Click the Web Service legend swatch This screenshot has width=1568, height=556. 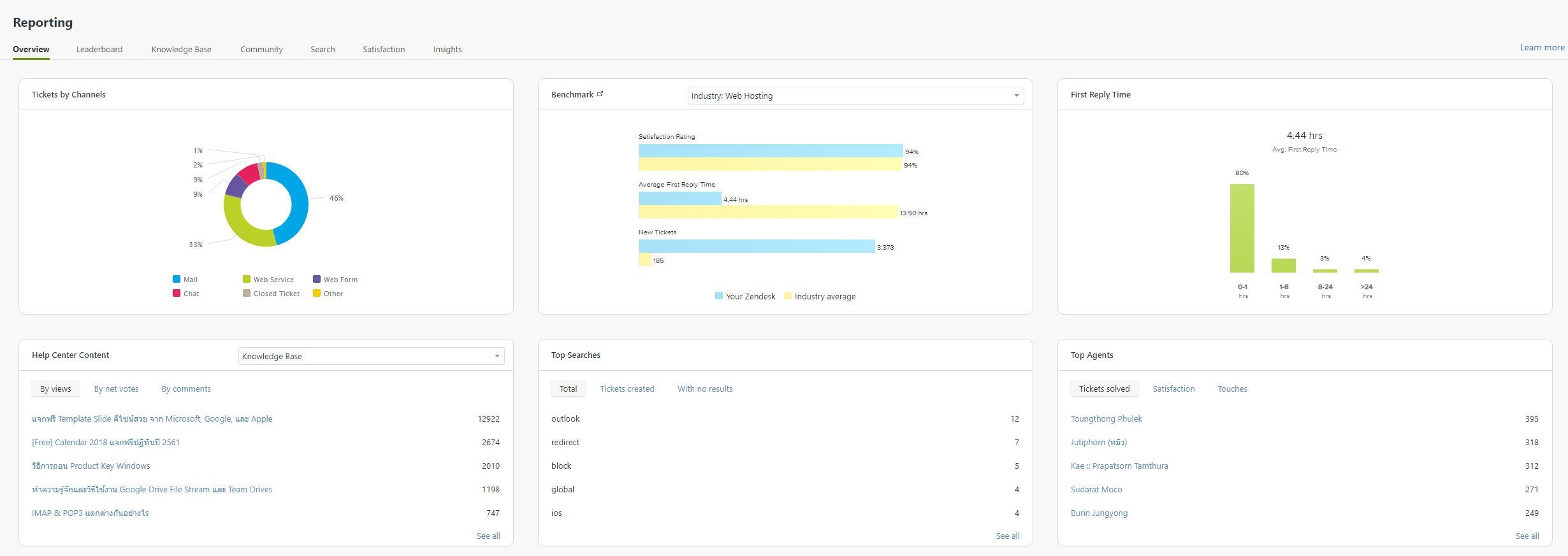247,279
